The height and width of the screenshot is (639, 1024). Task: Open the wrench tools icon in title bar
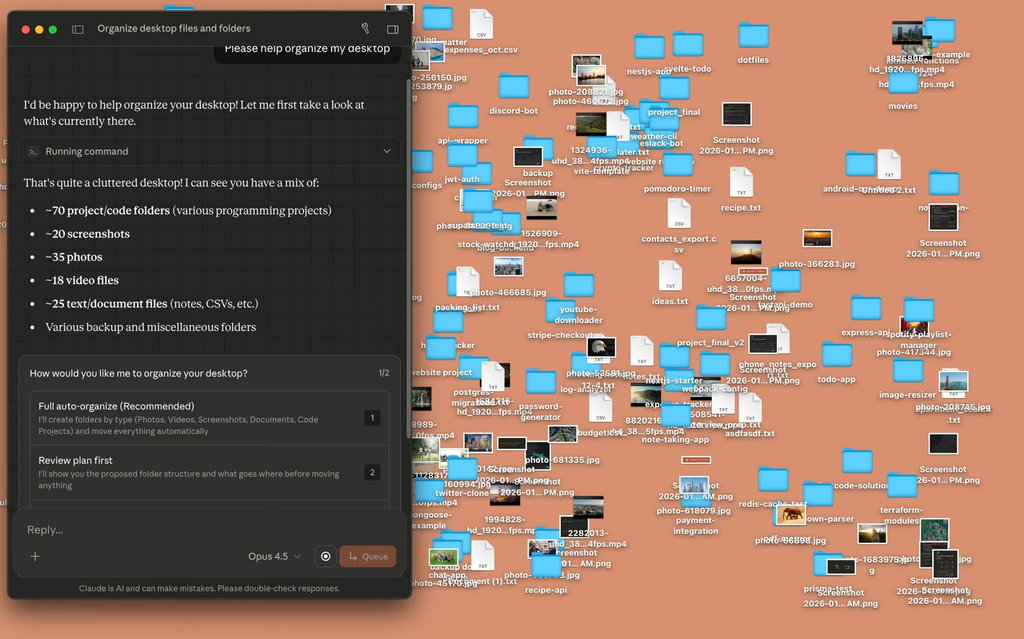(x=365, y=29)
